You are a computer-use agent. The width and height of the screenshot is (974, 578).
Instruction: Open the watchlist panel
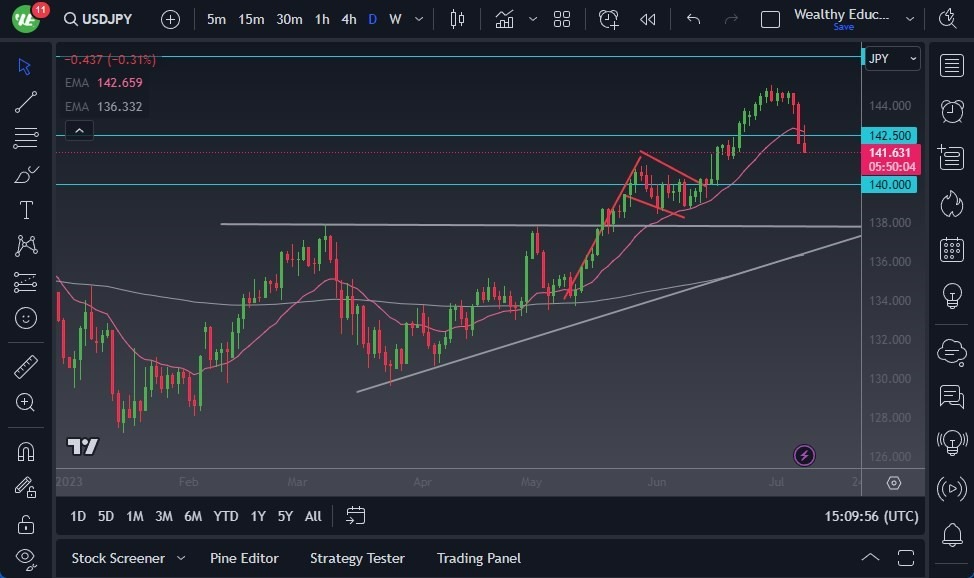pyautogui.click(x=949, y=66)
